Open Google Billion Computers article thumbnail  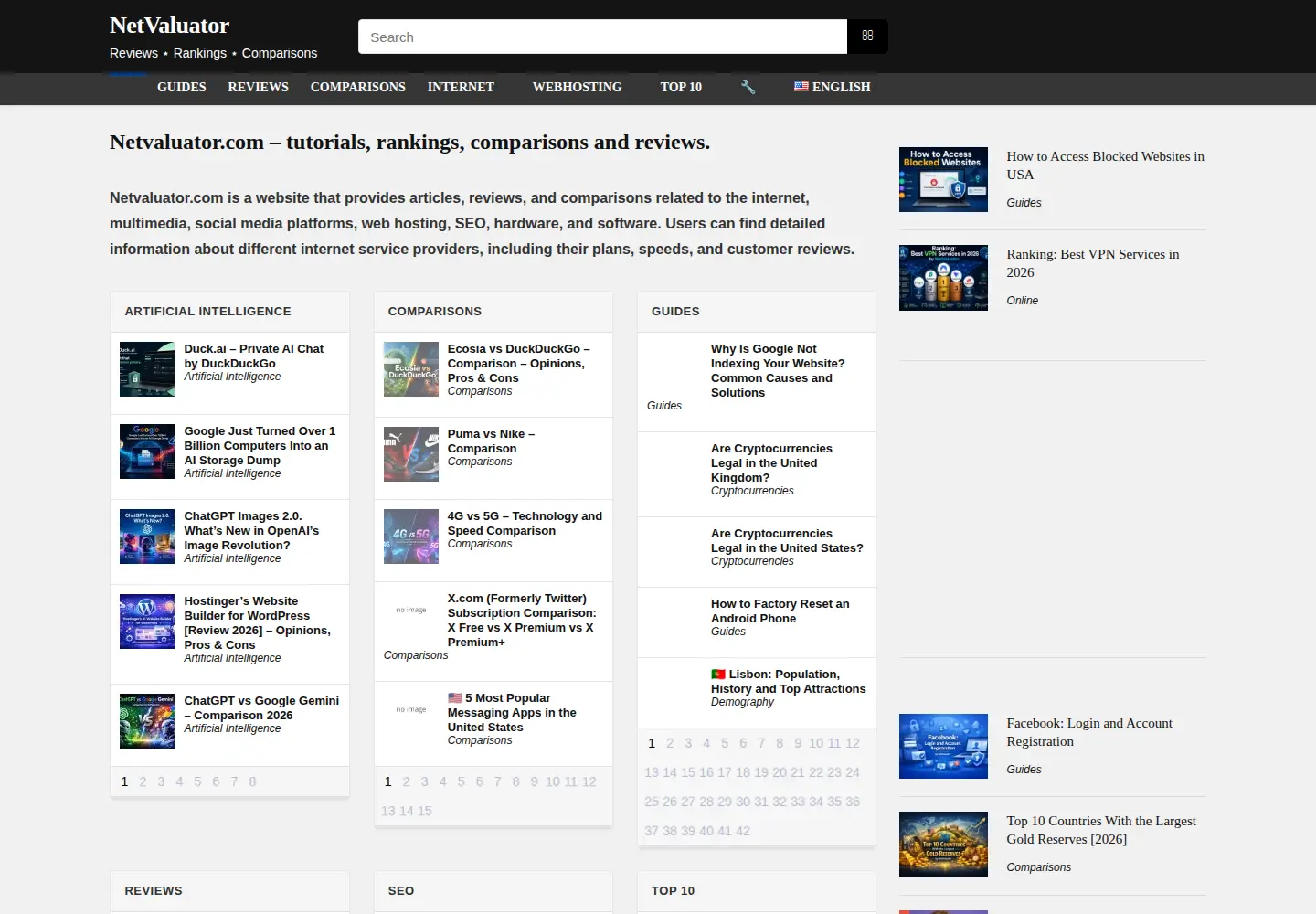point(147,452)
